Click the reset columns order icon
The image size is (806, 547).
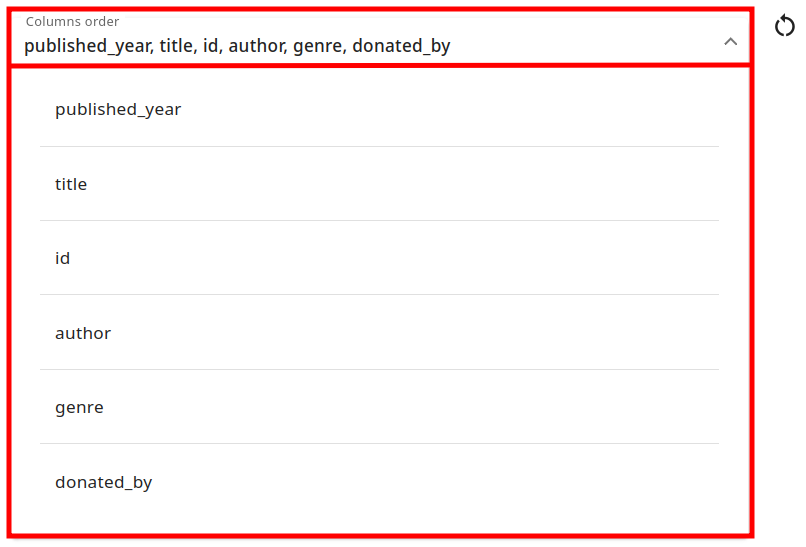(785, 27)
